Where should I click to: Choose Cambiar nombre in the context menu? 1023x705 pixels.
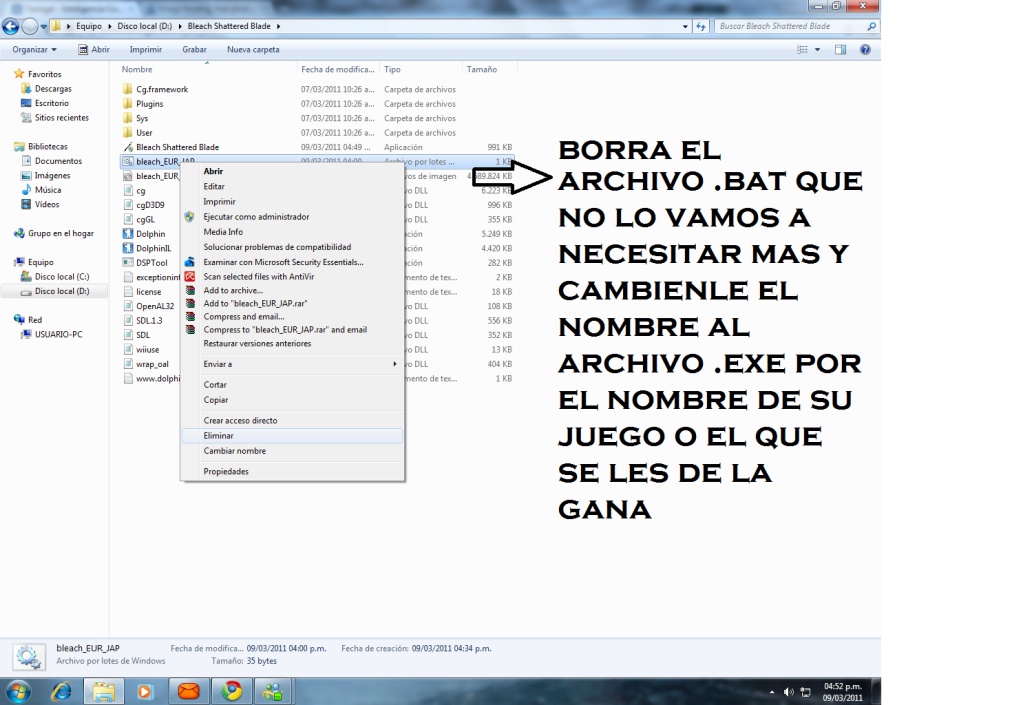click(x=292, y=451)
